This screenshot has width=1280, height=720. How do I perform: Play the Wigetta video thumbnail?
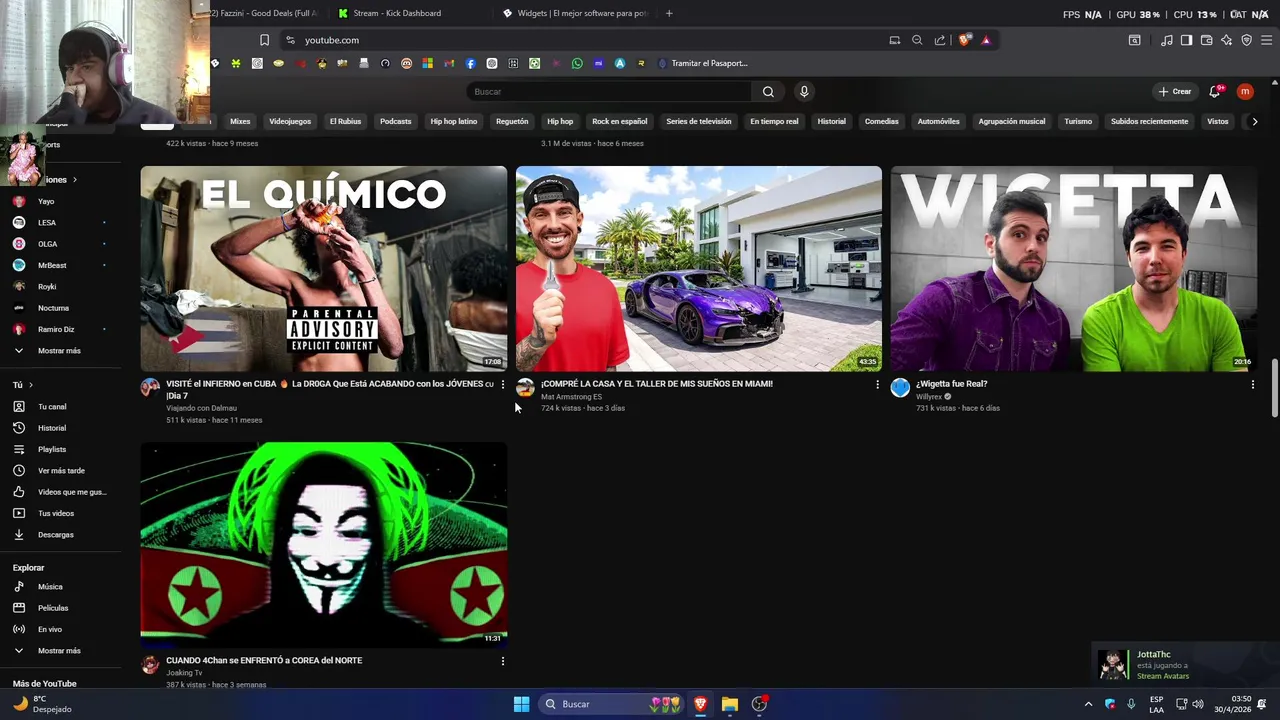(1074, 268)
